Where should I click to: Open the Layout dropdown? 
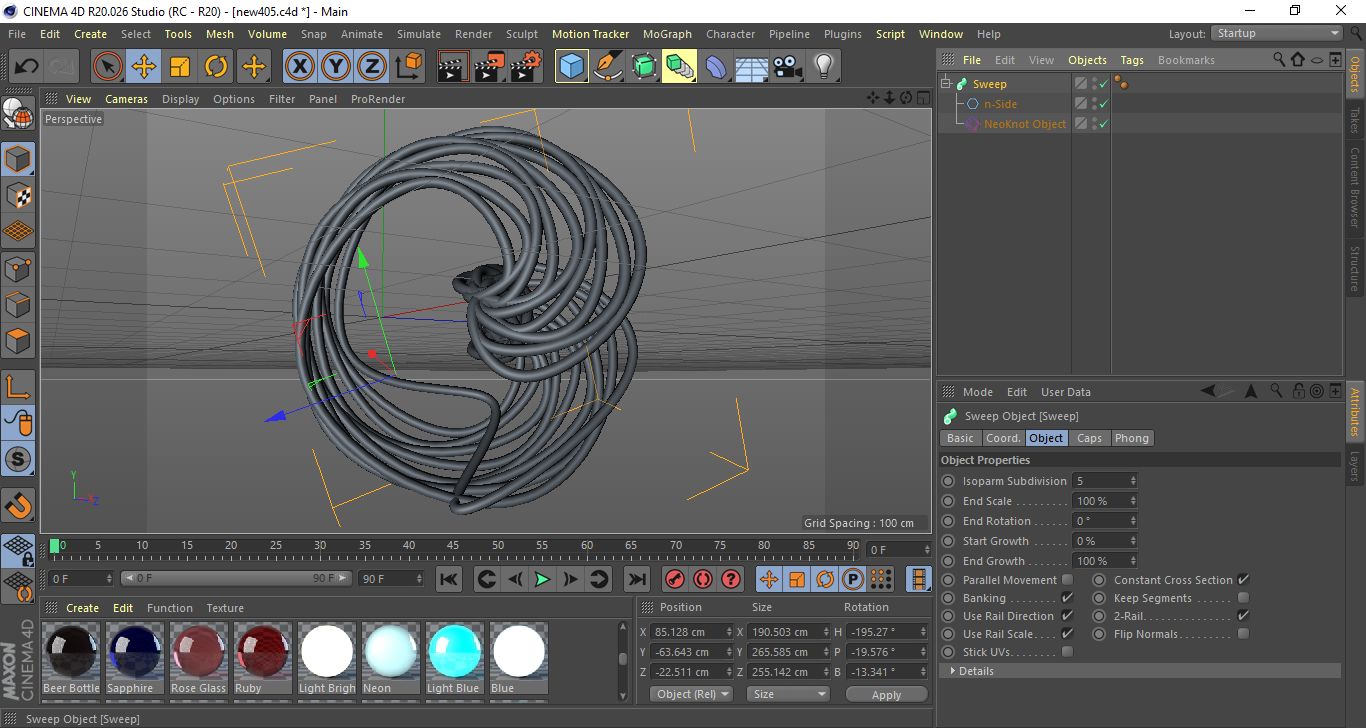[1277, 33]
